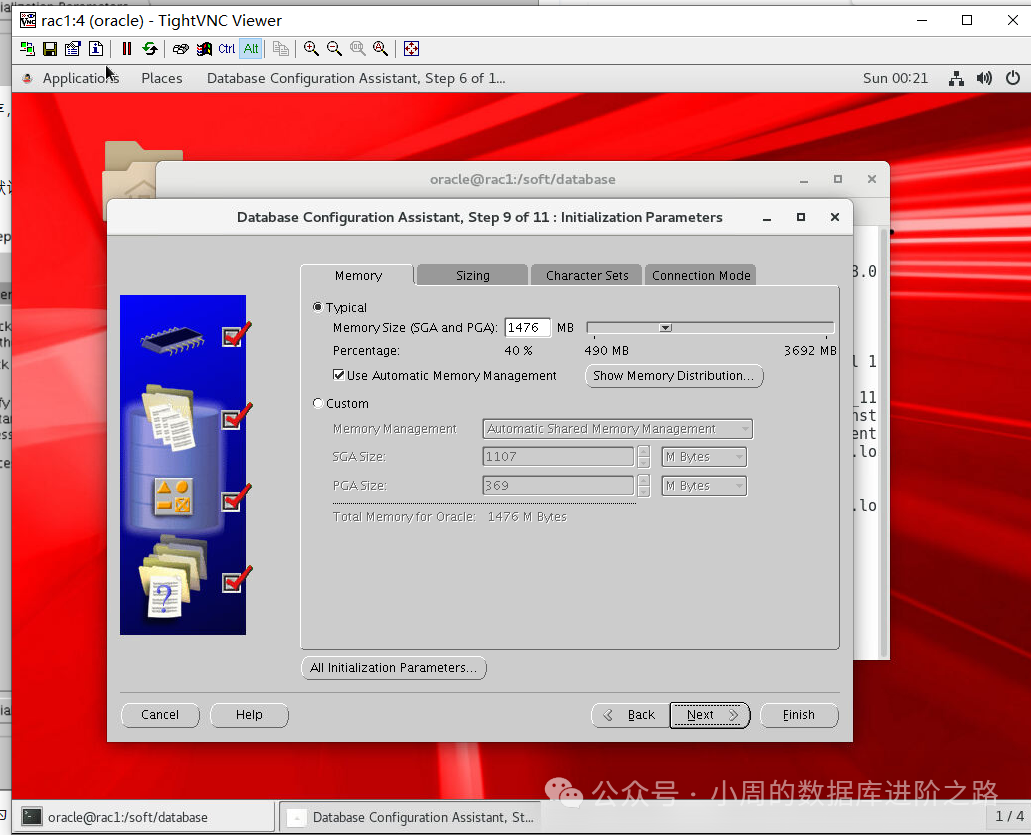
Task: Click the checkmark next to memory chip image
Action: point(236,335)
